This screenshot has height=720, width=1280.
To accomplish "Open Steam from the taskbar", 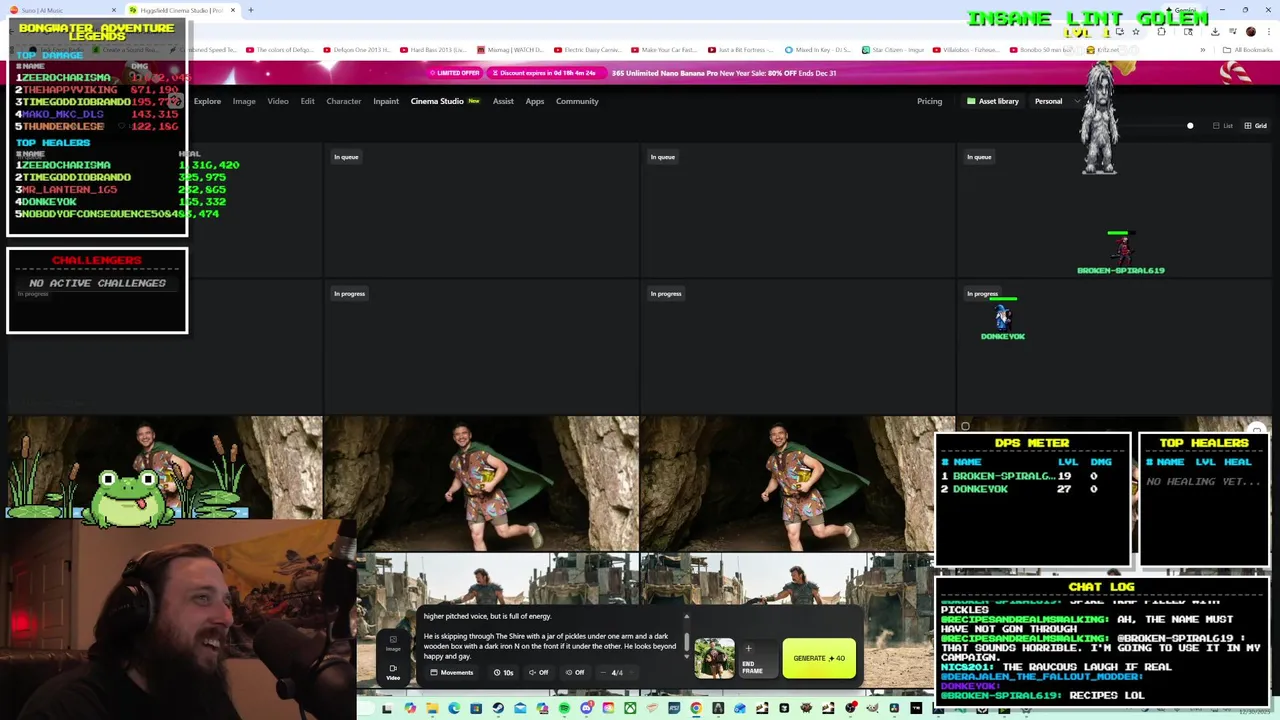I will click(x=498, y=709).
